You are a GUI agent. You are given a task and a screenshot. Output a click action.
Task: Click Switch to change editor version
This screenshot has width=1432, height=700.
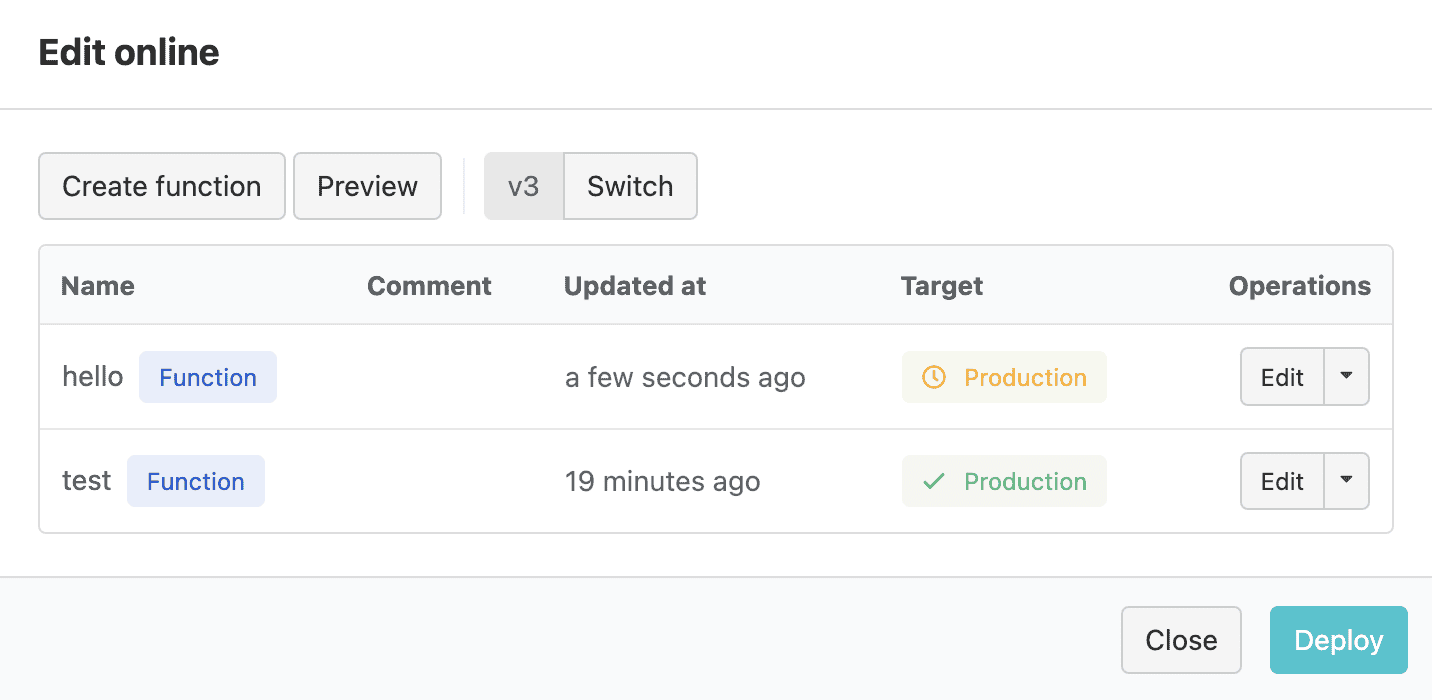[x=629, y=186]
